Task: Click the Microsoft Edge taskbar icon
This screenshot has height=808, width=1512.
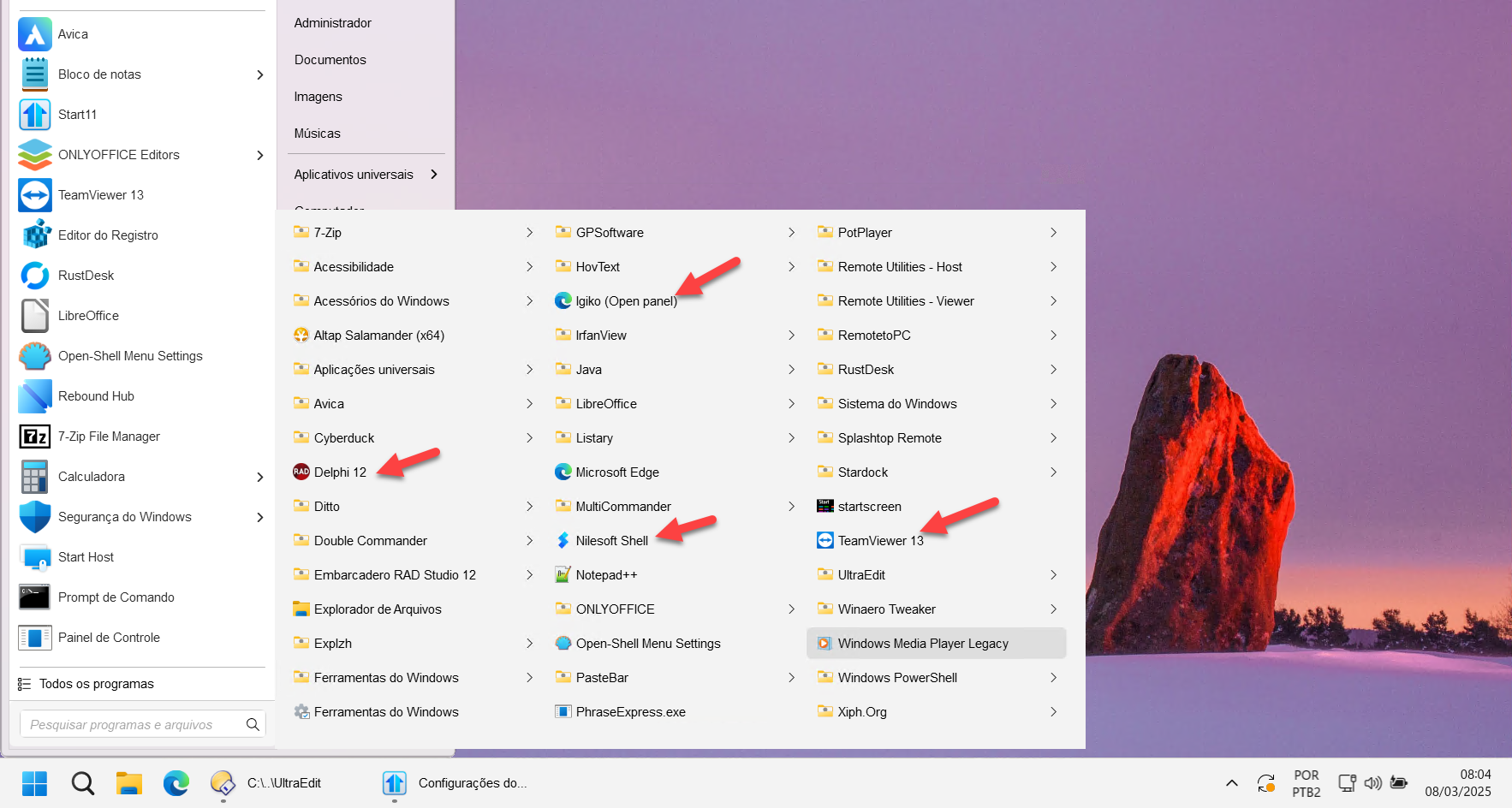Action: tap(176, 783)
